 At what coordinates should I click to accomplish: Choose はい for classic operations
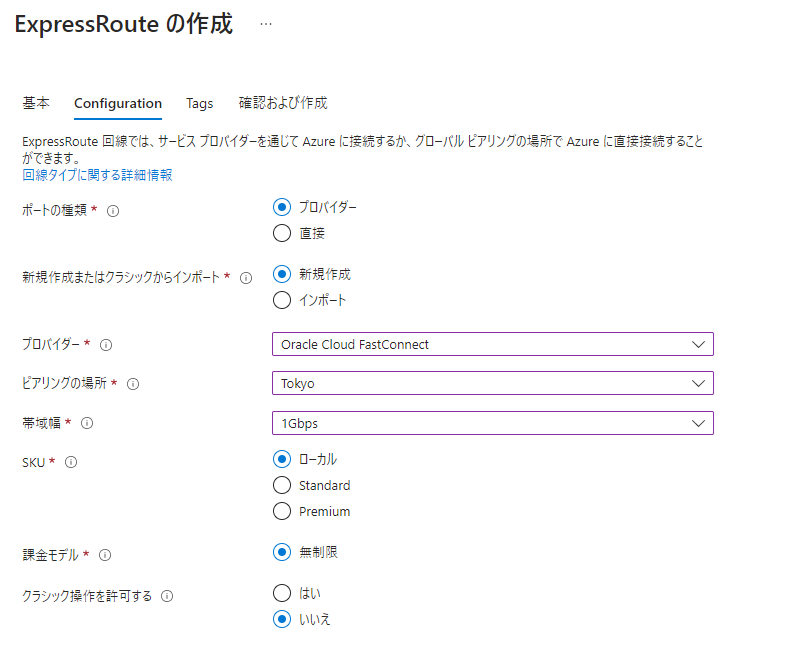click(282, 593)
